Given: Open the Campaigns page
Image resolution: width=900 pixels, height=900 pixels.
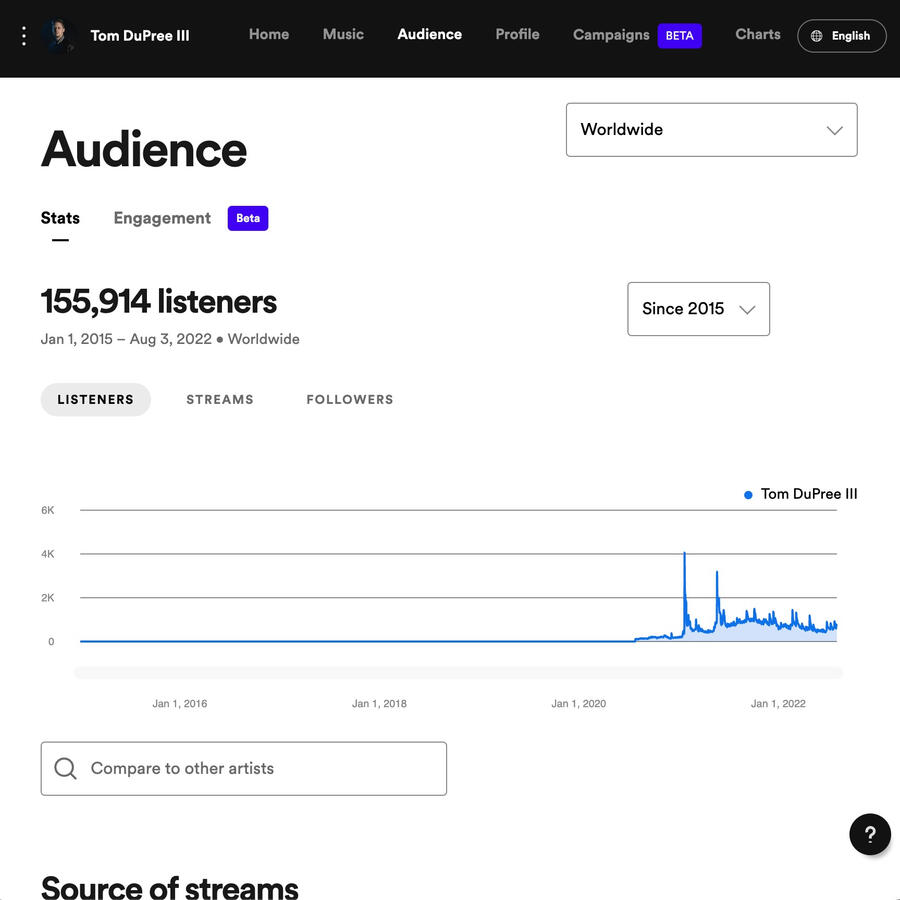Looking at the screenshot, I should pos(611,34).
